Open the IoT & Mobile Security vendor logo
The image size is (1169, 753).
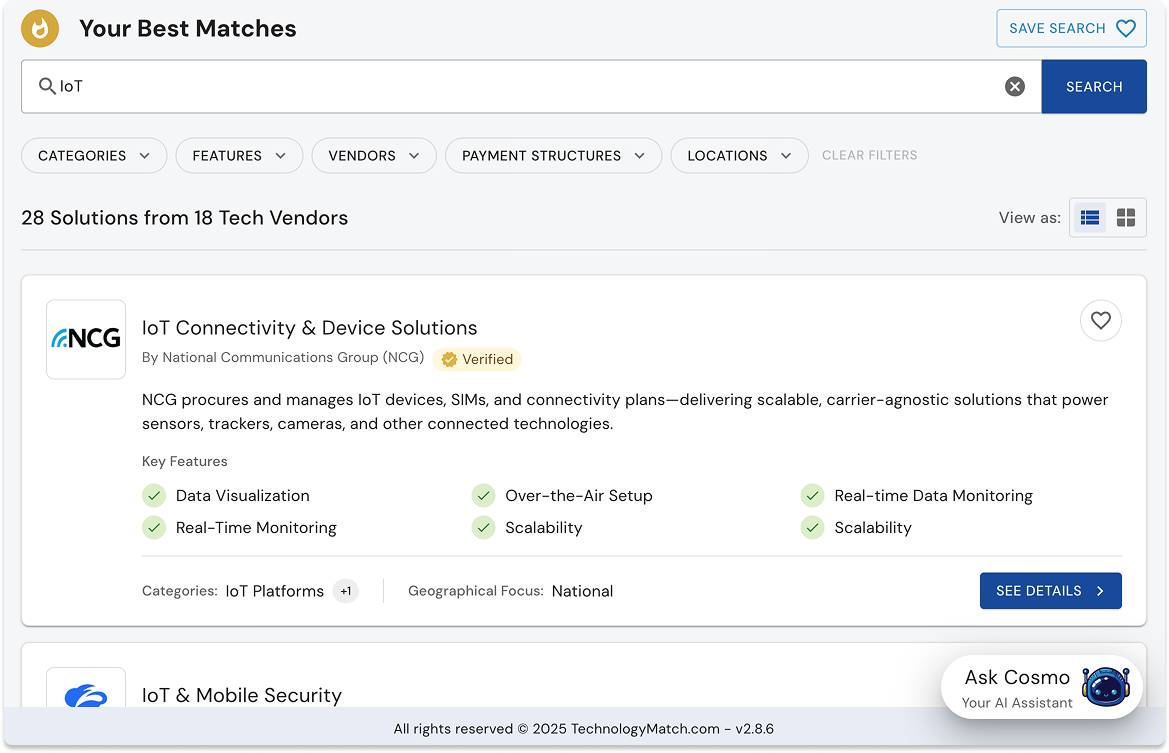(x=86, y=689)
